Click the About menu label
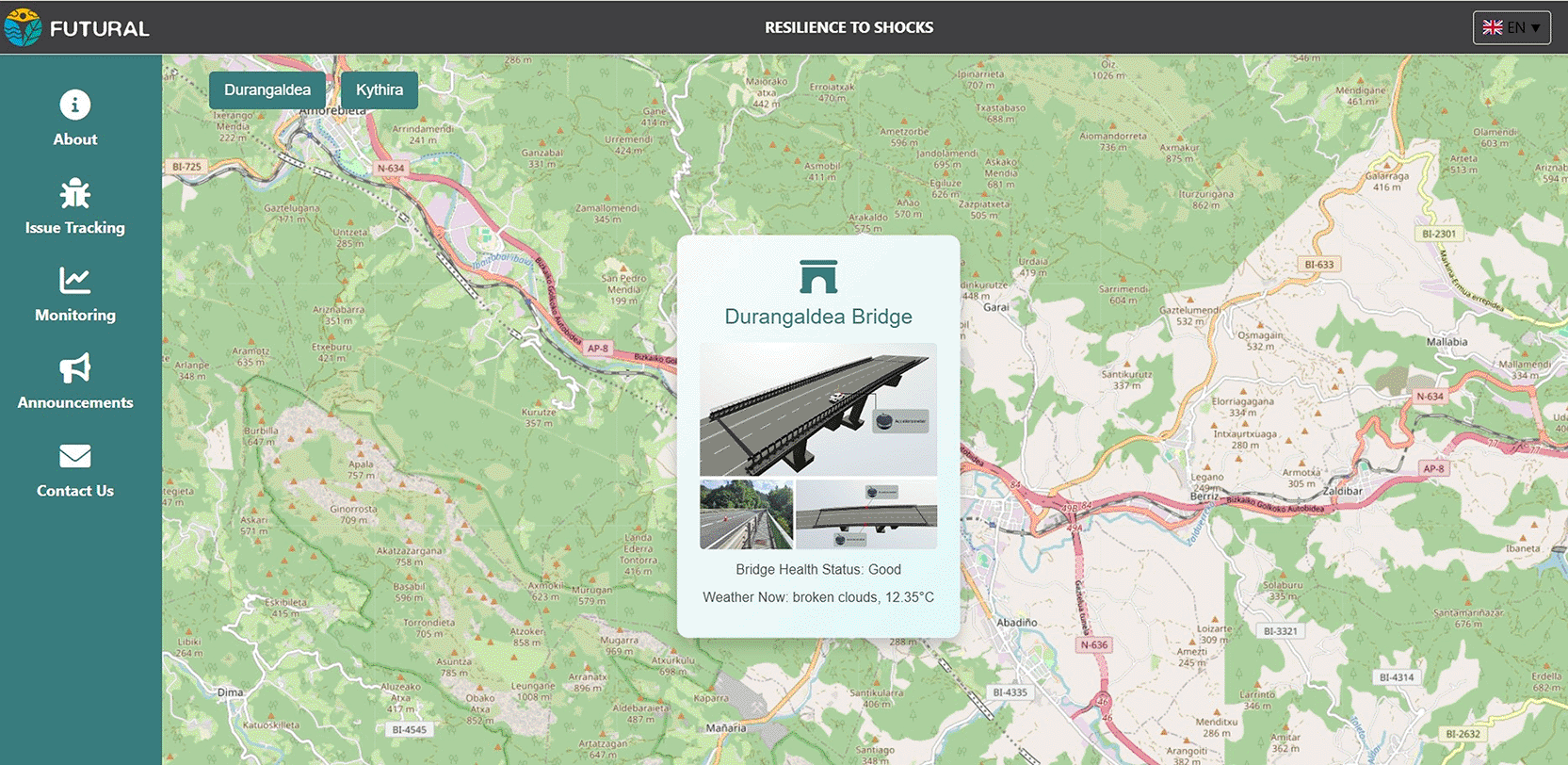 click(75, 139)
